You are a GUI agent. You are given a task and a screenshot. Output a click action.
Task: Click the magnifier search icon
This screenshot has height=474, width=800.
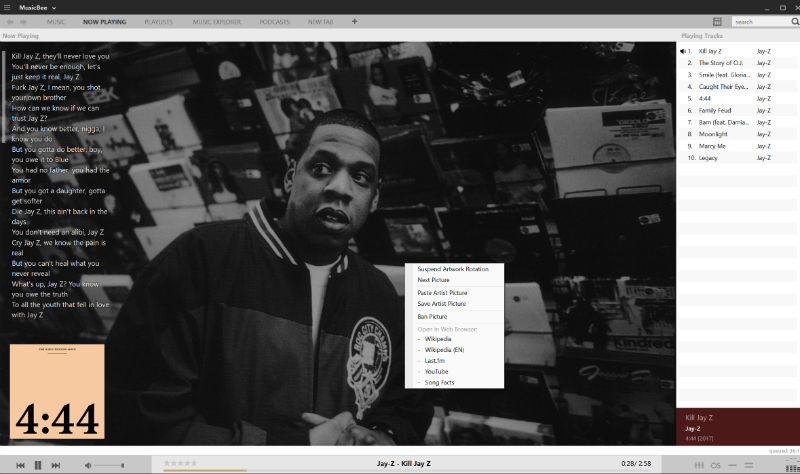(795, 21)
